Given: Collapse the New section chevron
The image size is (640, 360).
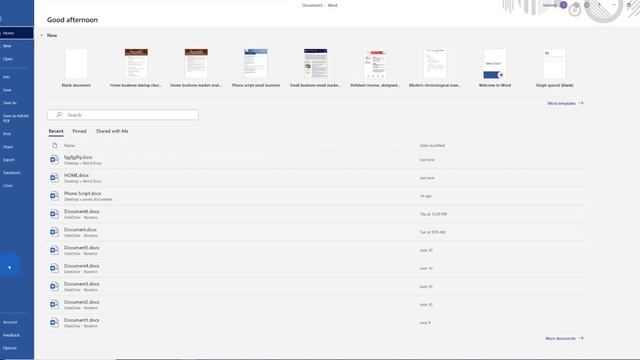Looking at the screenshot, I should tap(42, 36).
